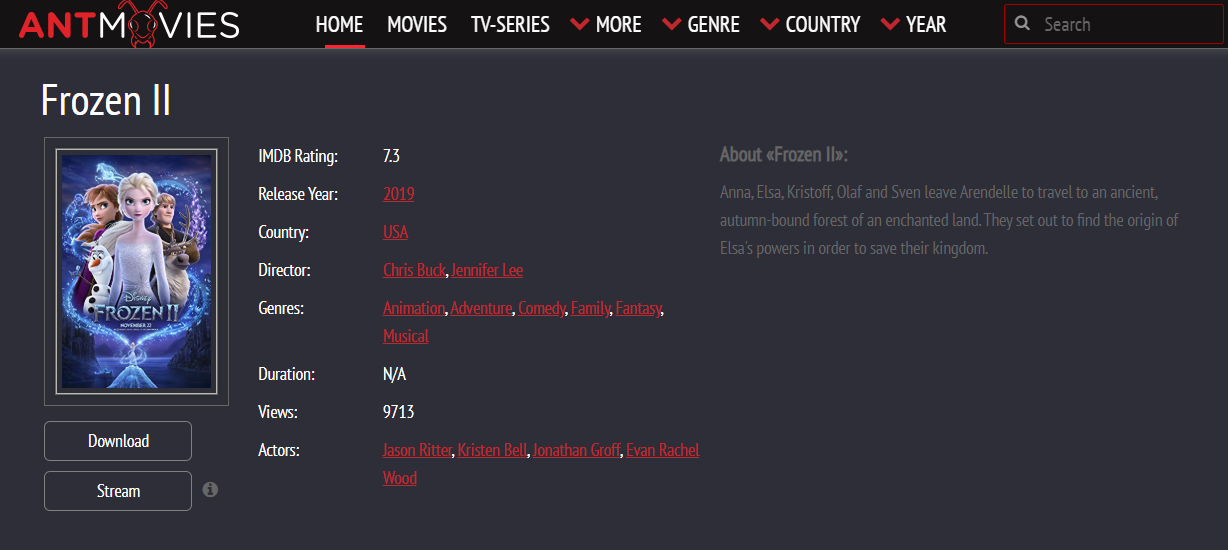
Task: Follow the USA country link
Action: coord(395,232)
